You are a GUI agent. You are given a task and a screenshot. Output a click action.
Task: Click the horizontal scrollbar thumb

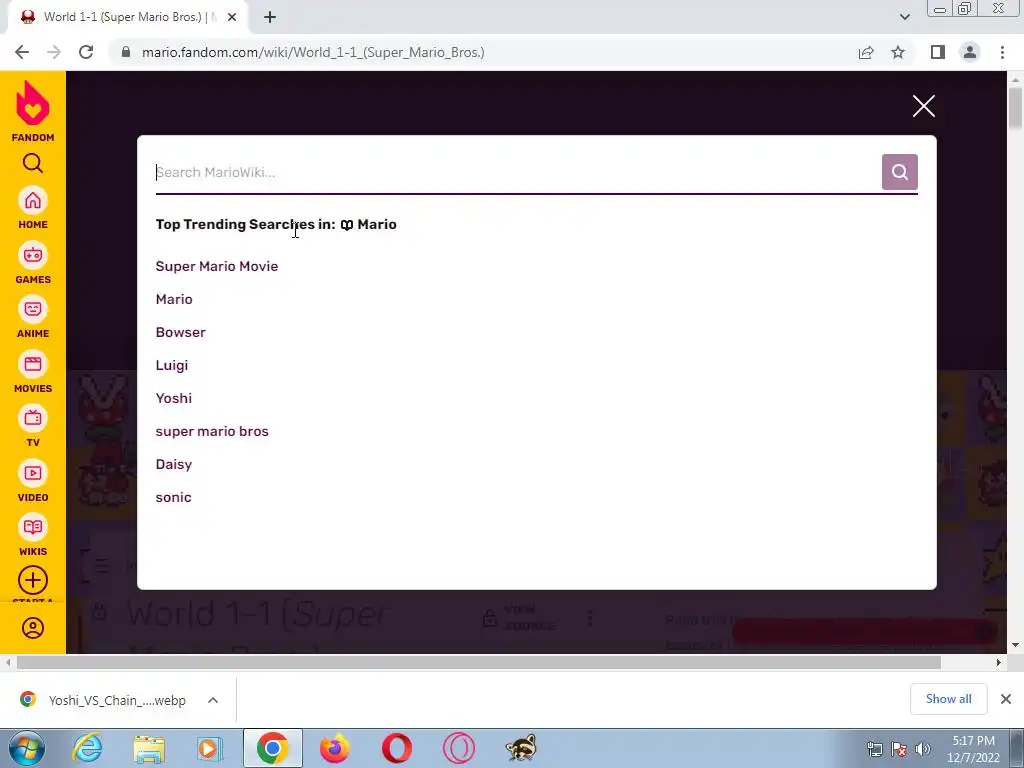pos(479,662)
